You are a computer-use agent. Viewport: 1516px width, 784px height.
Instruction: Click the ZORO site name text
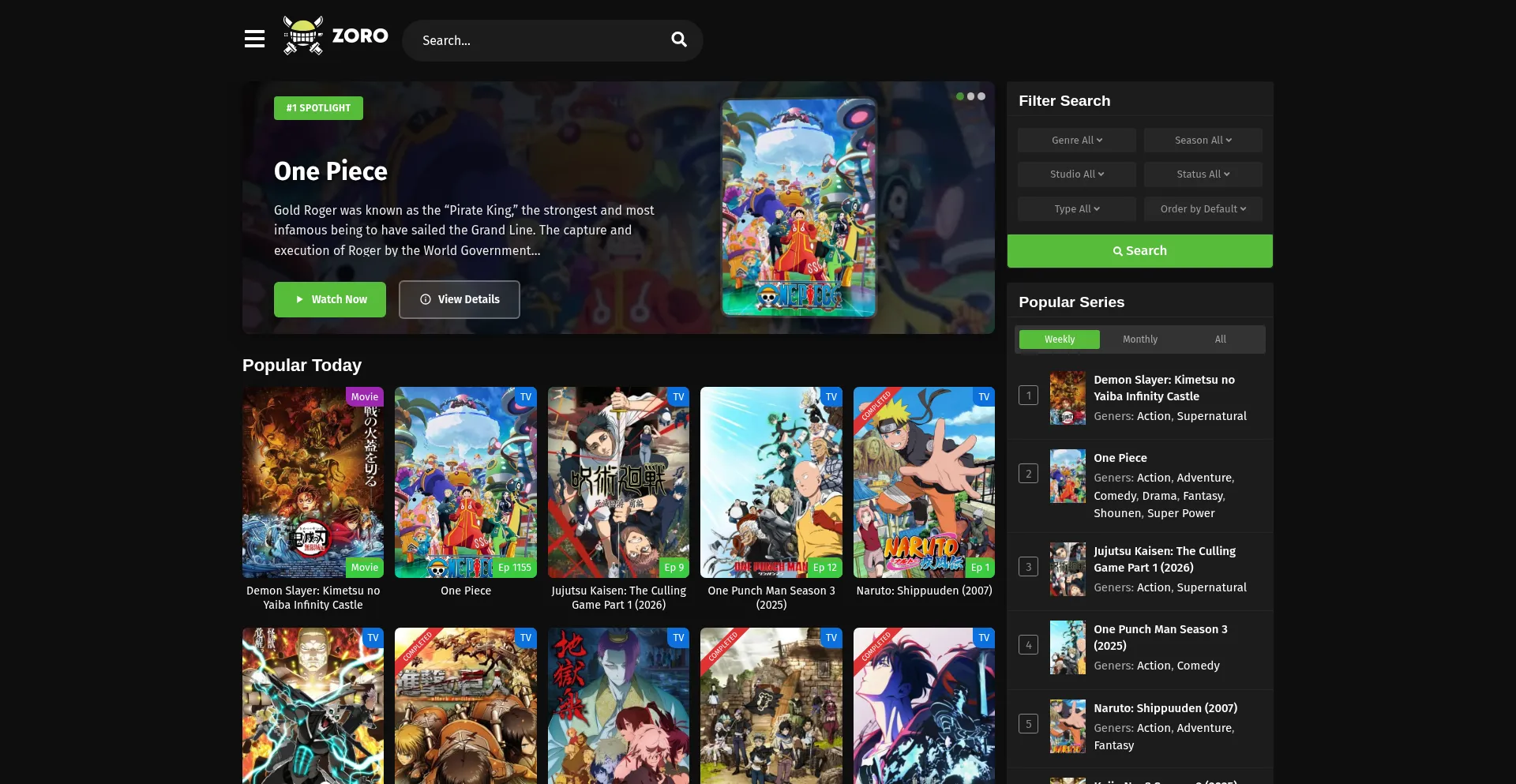360,36
